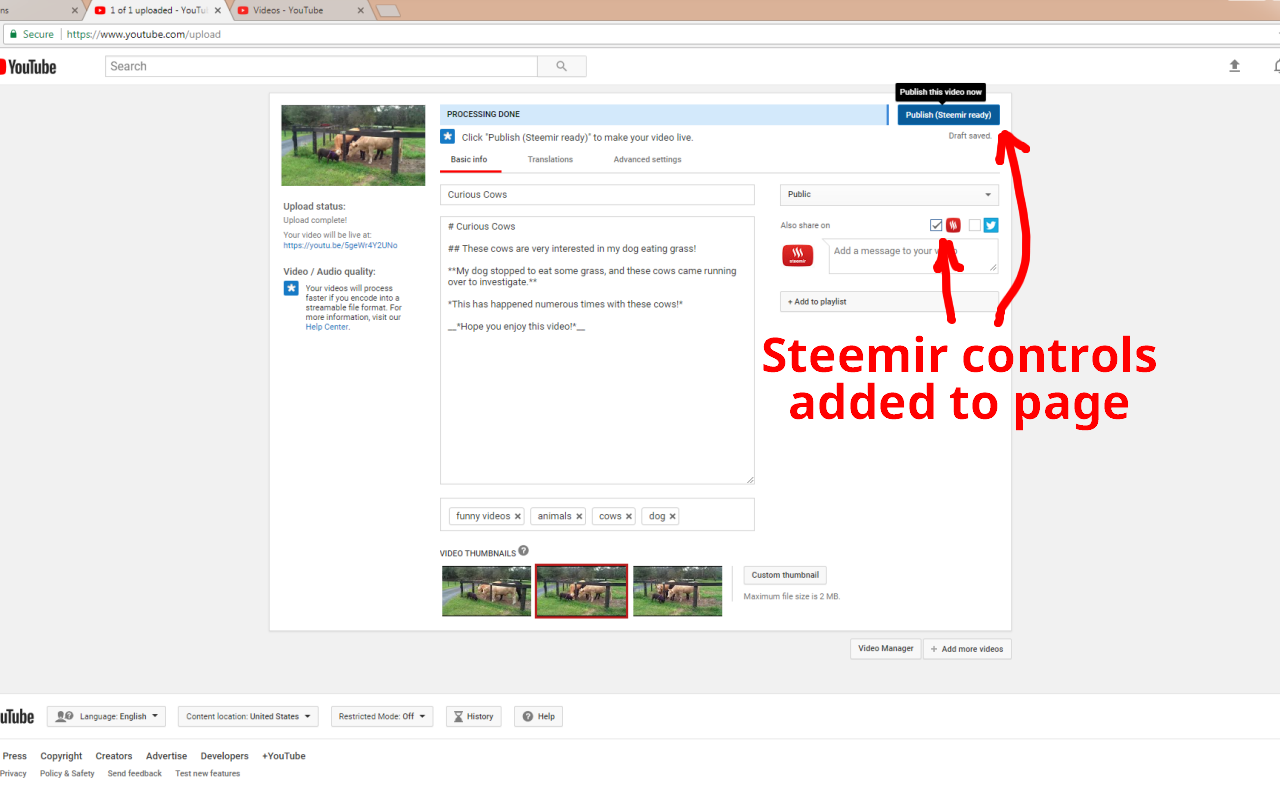Click the help question mark near Video Thumbnails
This screenshot has width=1280, height=800.
coord(523,551)
